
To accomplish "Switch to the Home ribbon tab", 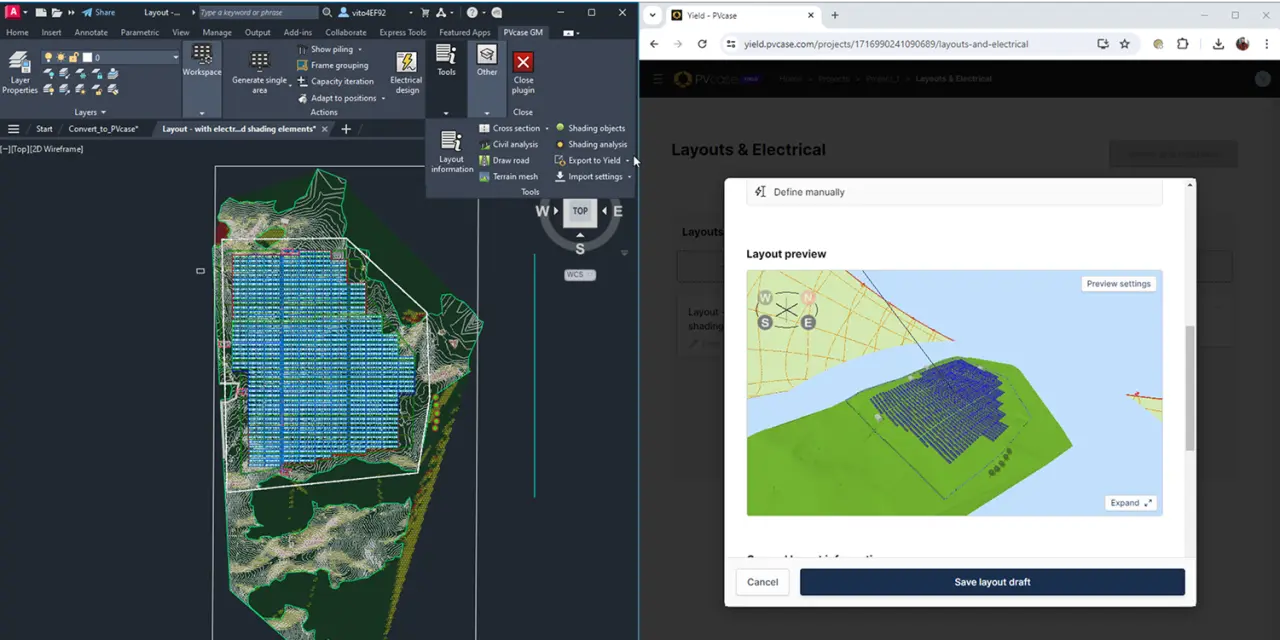I will click(x=17, y=32).
